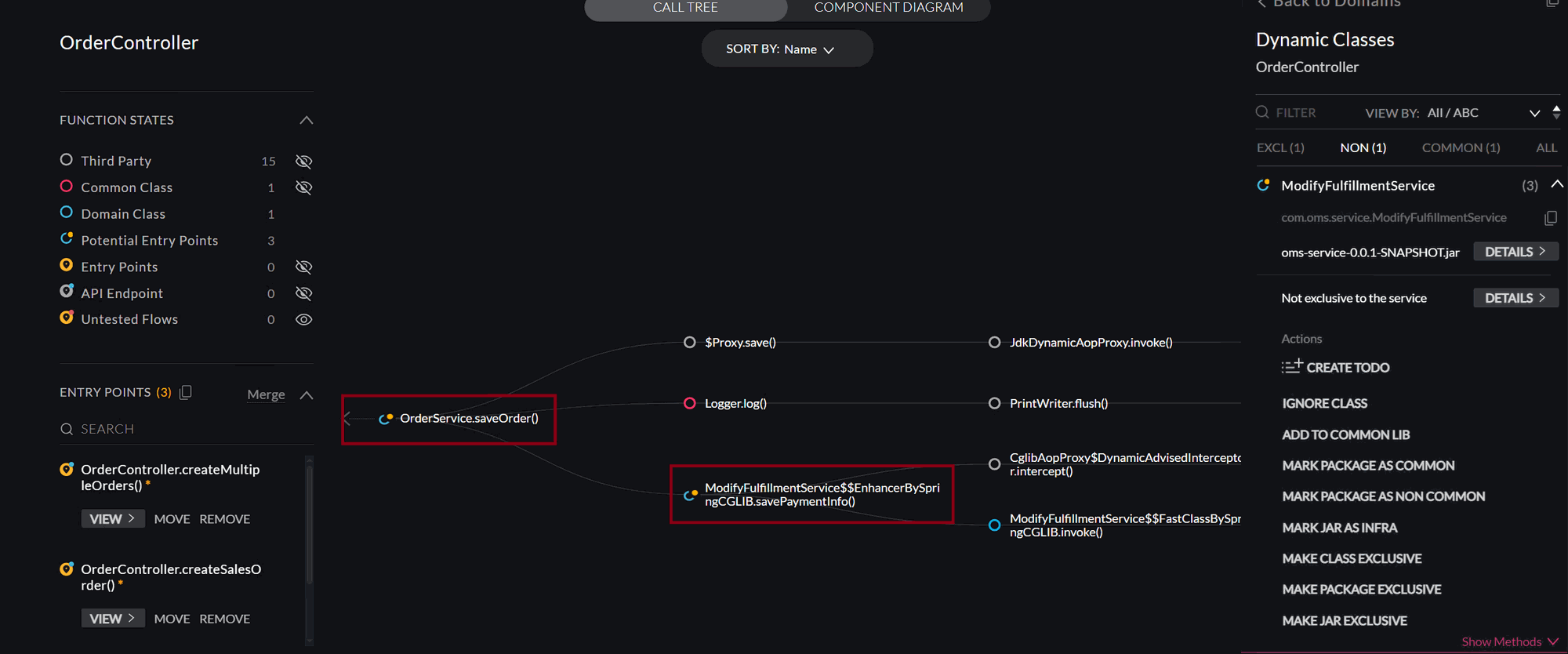Open Details for oms-service-0.0.1-SNAPSHOT.jar
1568x654 pixels.
pyautogui.click(x=1515, y=252)
